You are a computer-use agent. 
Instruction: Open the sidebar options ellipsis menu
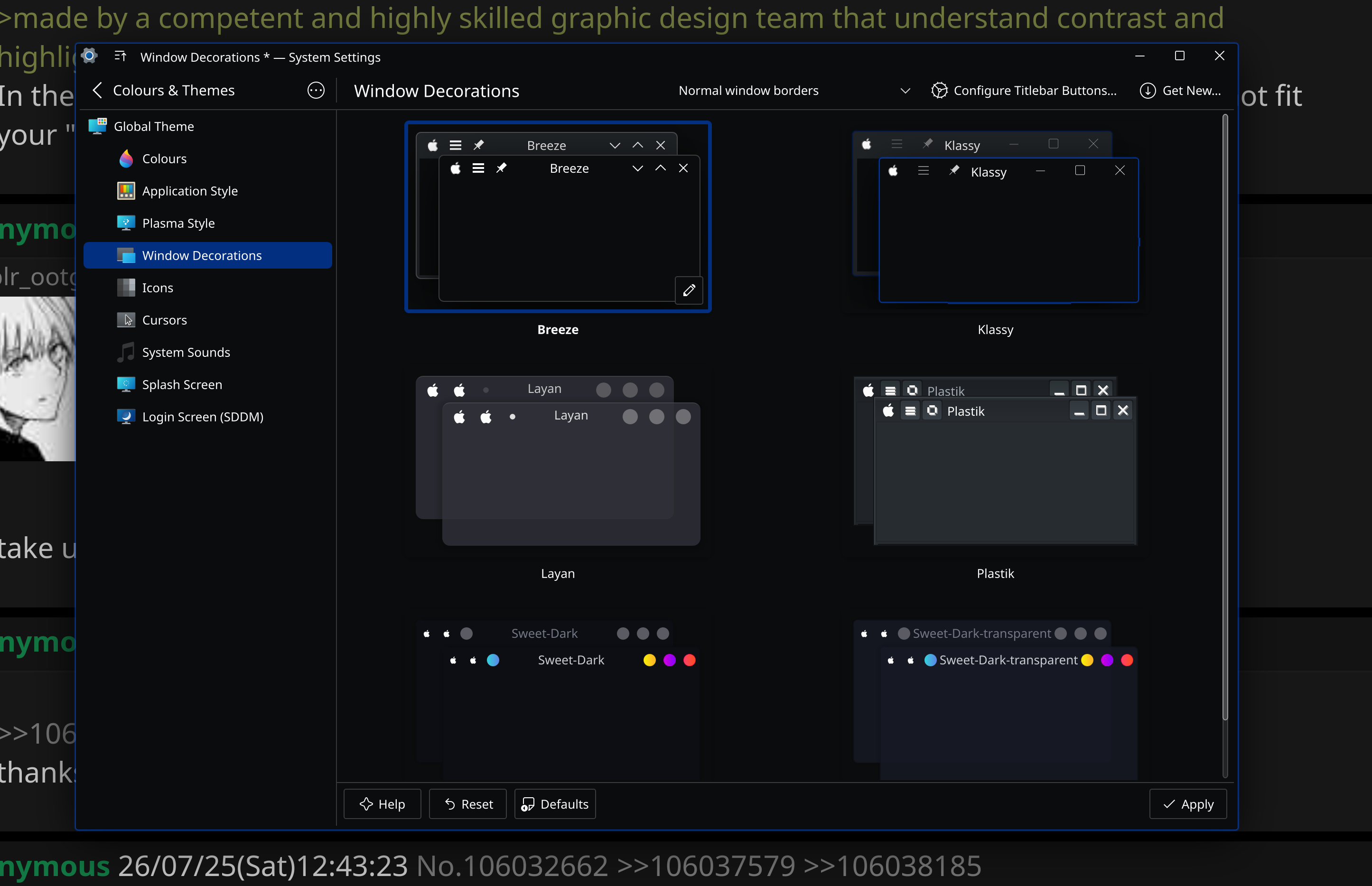pyautogui.click(x=316, y=90)
